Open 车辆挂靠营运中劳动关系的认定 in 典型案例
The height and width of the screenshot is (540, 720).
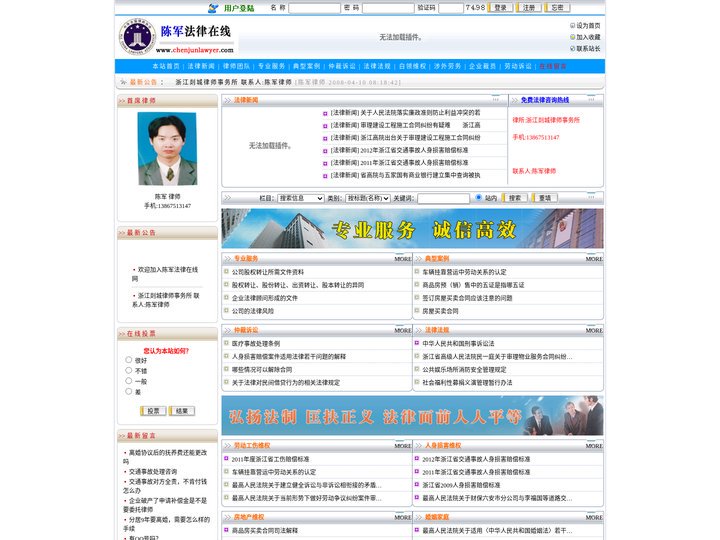(464, 272)
